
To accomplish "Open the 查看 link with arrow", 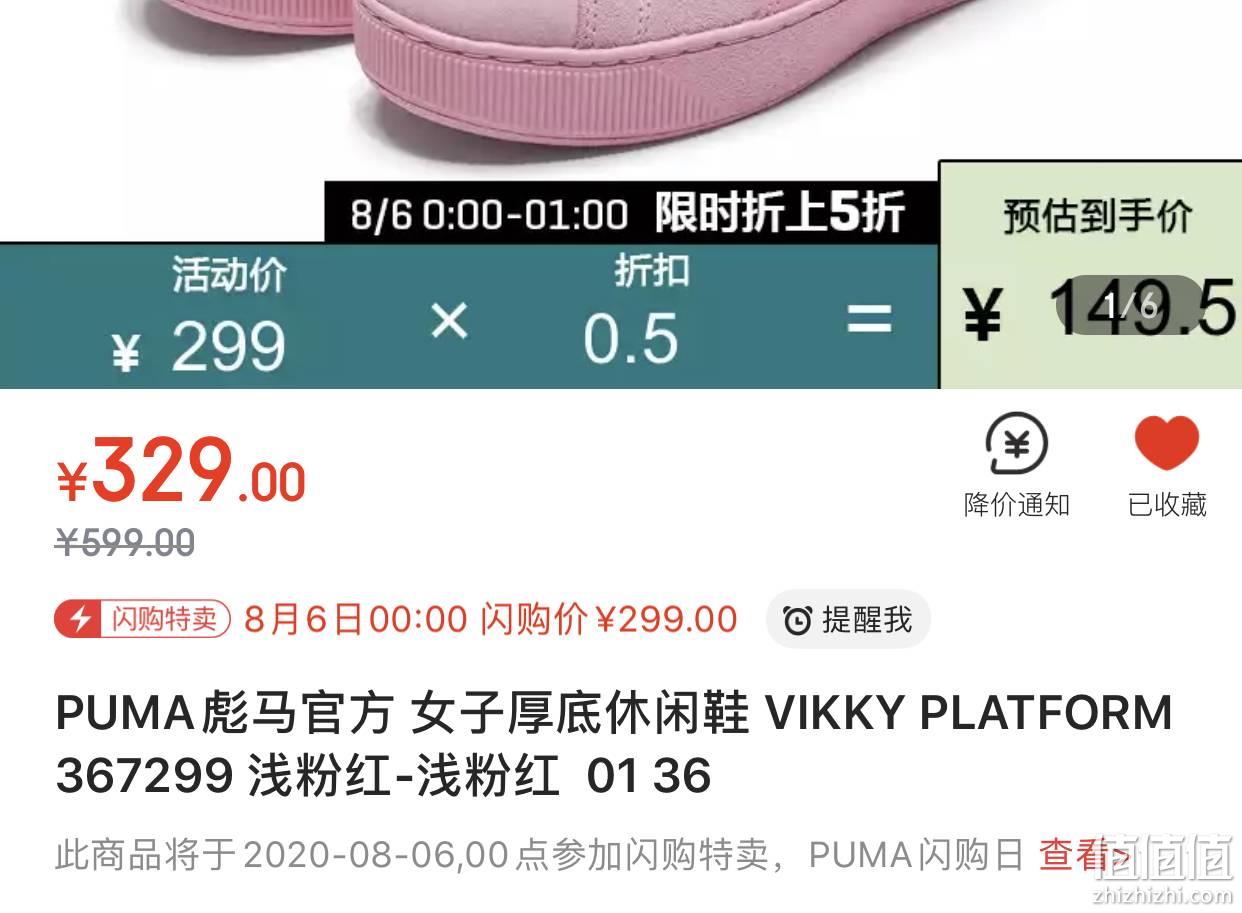I will [x=1086, y=855].
